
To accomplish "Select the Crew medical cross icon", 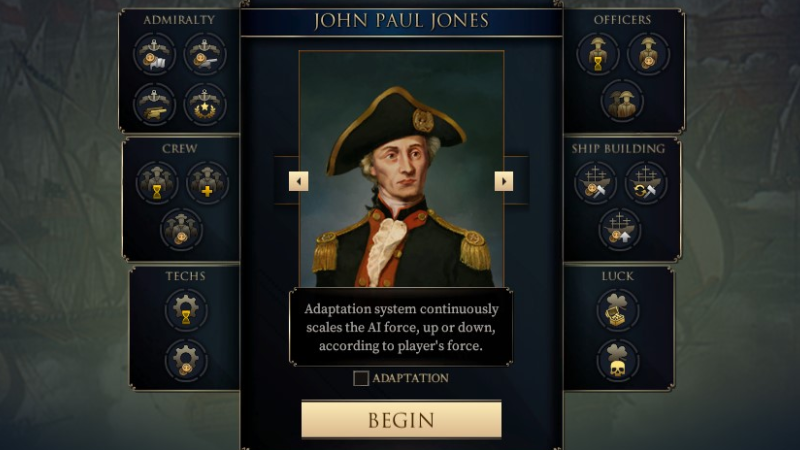I will coord(207,183).
